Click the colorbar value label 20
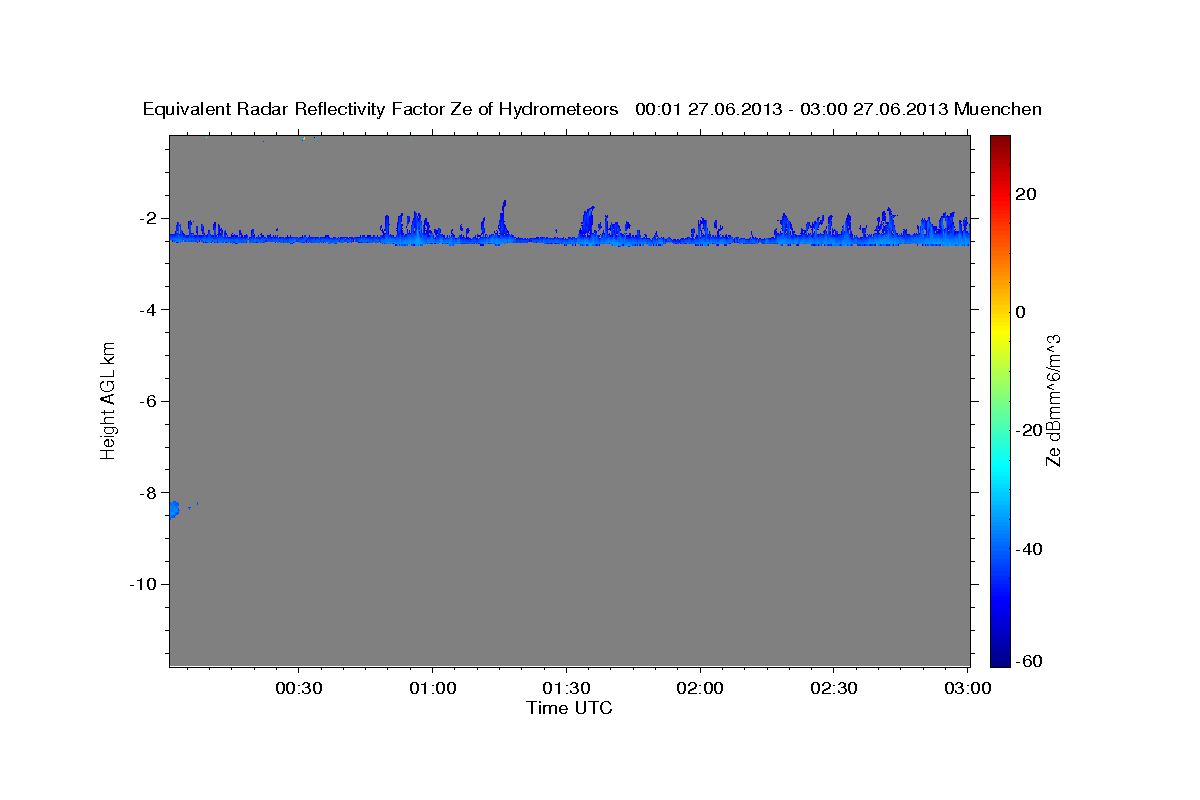 click(x=1025, y=194)
